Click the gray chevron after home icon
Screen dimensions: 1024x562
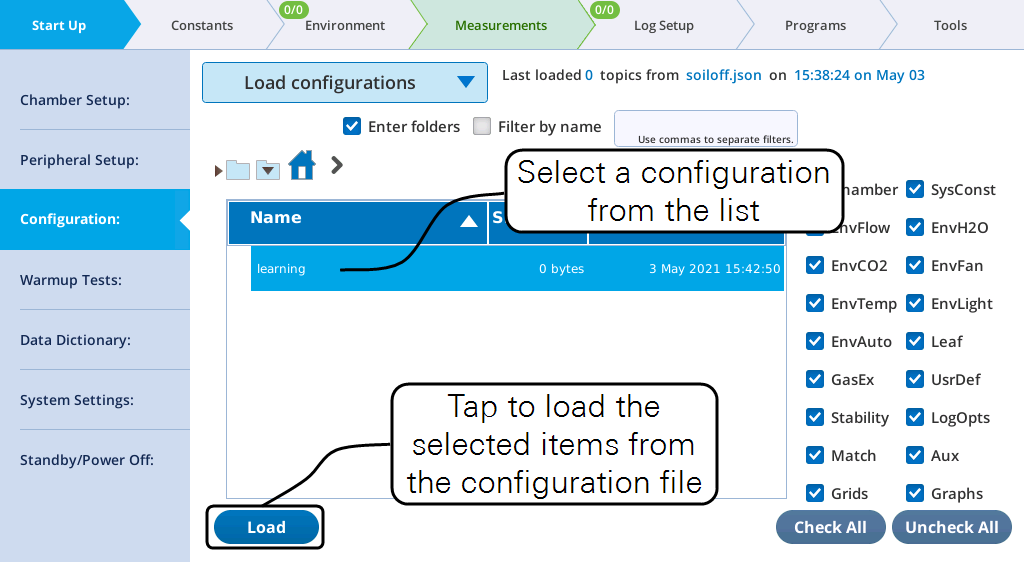coord(337,165)
